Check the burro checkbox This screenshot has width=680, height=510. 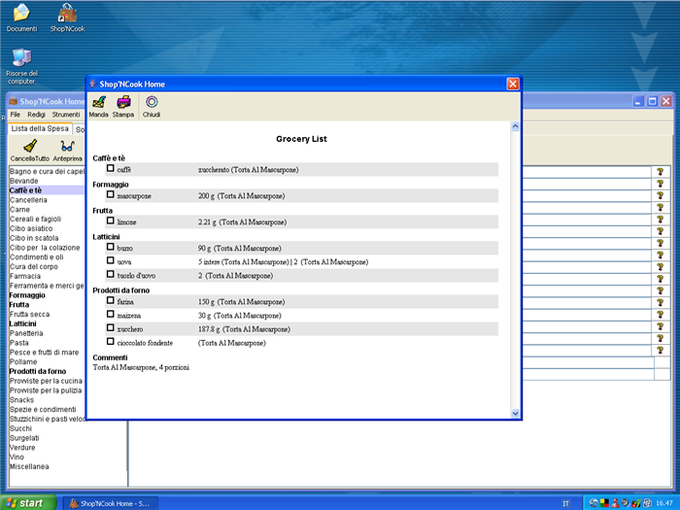(x=111, y=247)
